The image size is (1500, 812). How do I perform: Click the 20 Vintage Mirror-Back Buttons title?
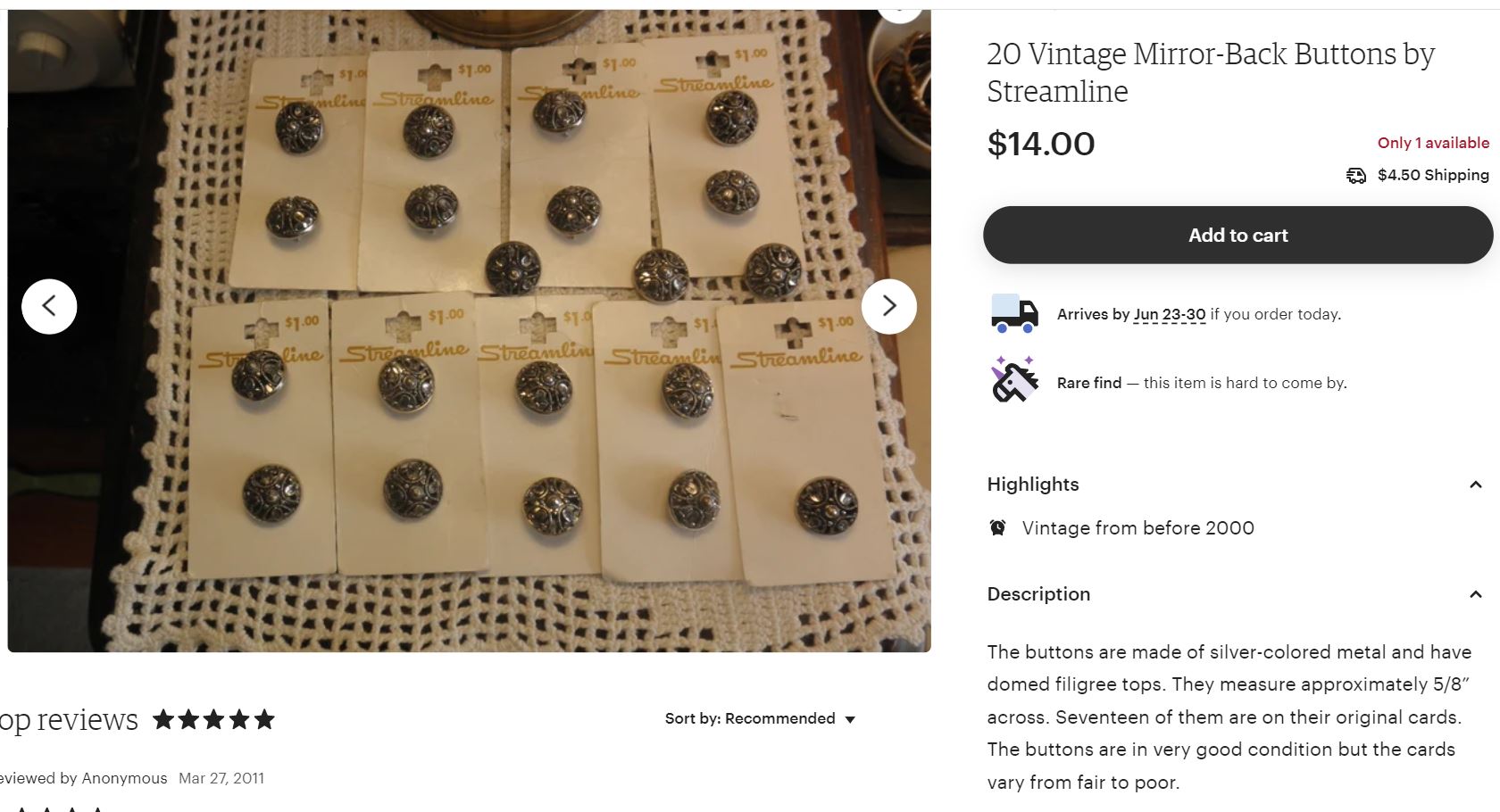click(1210, 72)
